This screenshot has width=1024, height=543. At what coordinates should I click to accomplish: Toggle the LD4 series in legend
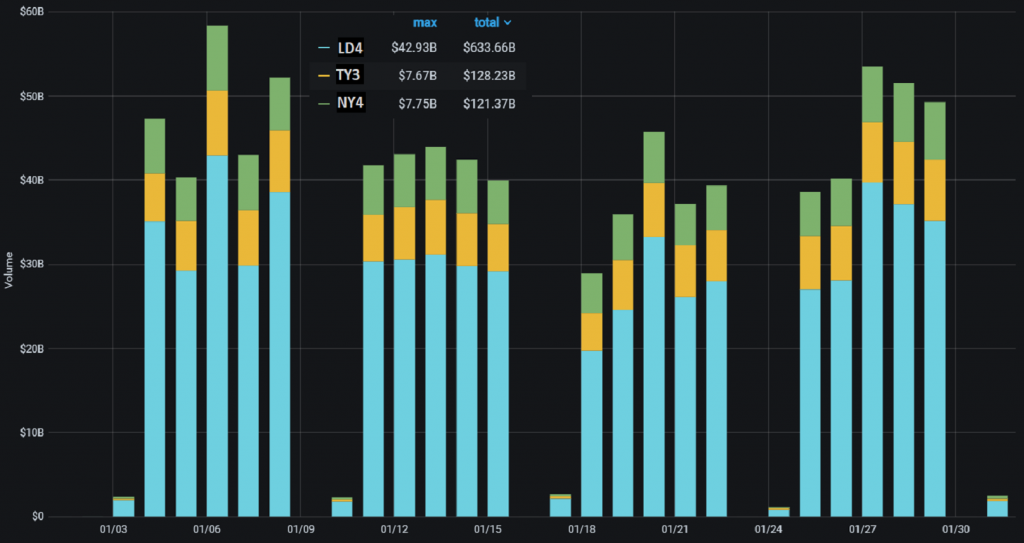click(350, 48)
